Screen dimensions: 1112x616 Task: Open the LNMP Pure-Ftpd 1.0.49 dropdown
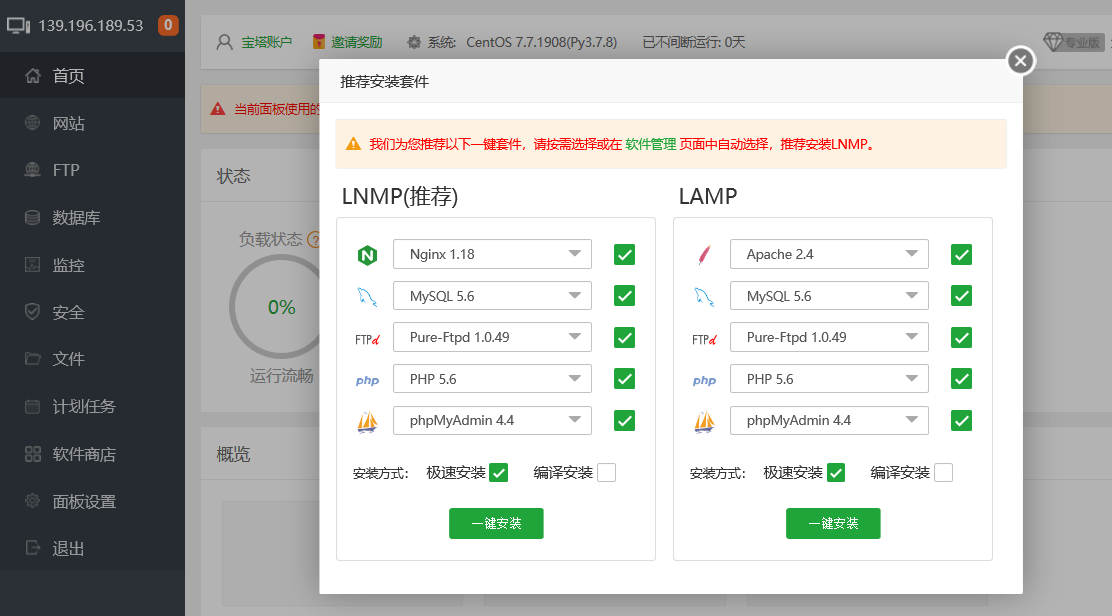pyautogui.click(x=492, y=337)
